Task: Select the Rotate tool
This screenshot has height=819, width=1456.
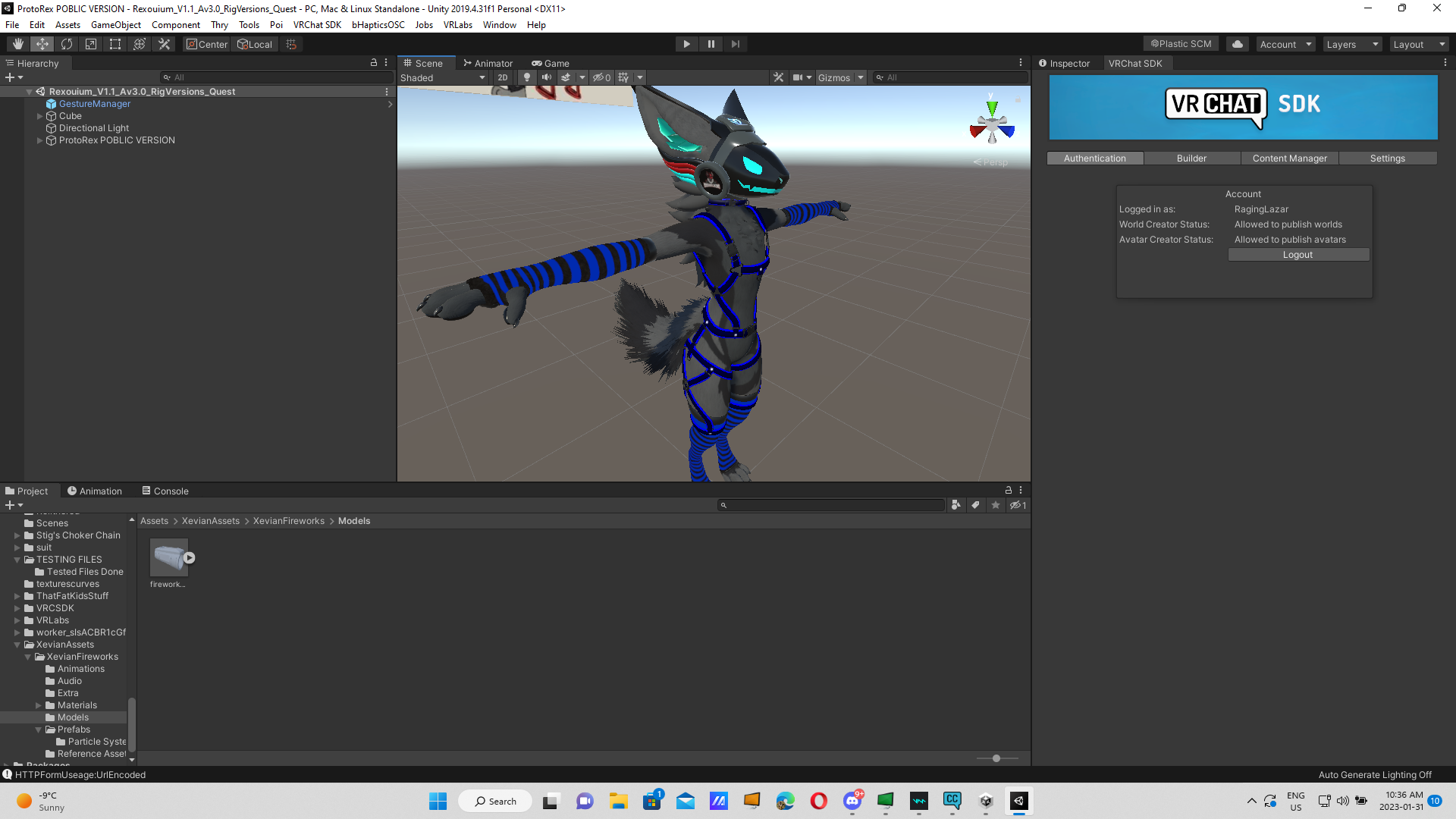Action: 67,44
